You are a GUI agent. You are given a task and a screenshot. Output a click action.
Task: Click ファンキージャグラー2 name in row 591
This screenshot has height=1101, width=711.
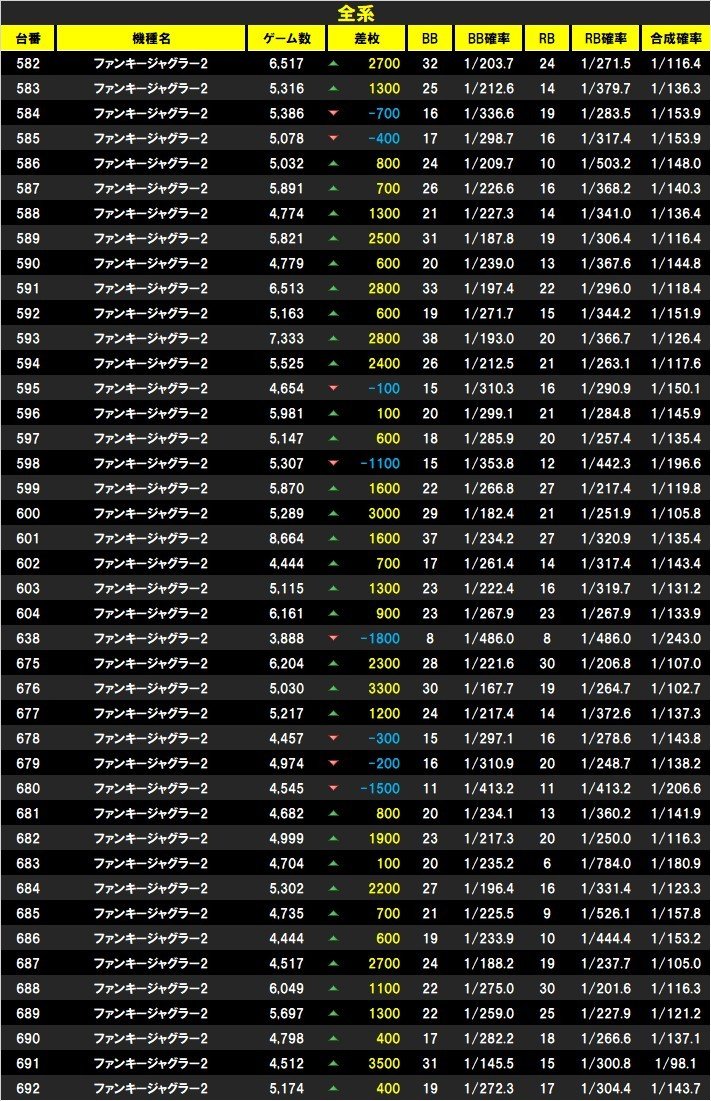click(x=151, y=289)
